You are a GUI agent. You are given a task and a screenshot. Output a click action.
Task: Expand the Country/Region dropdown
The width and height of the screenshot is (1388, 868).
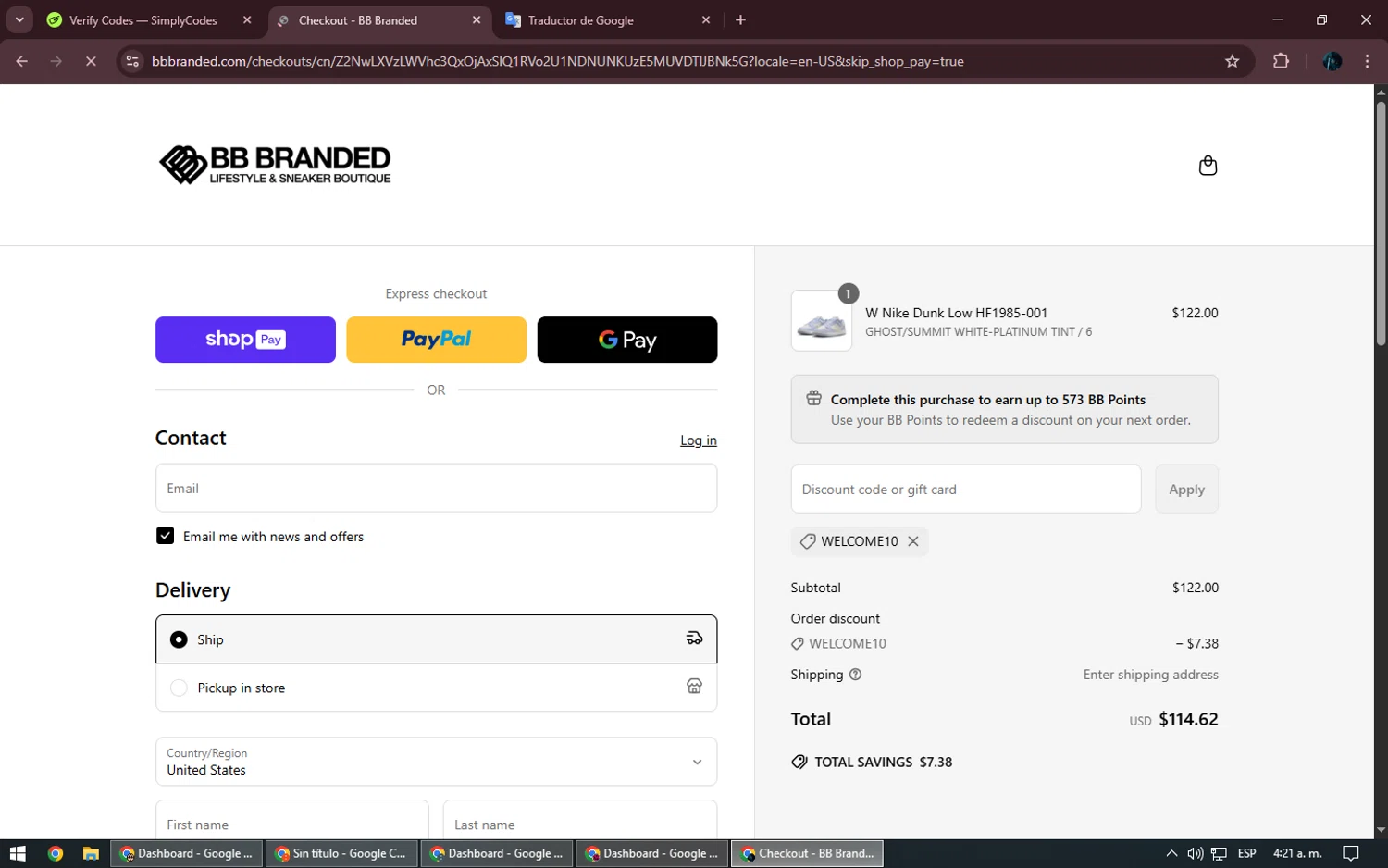point(436,762)
